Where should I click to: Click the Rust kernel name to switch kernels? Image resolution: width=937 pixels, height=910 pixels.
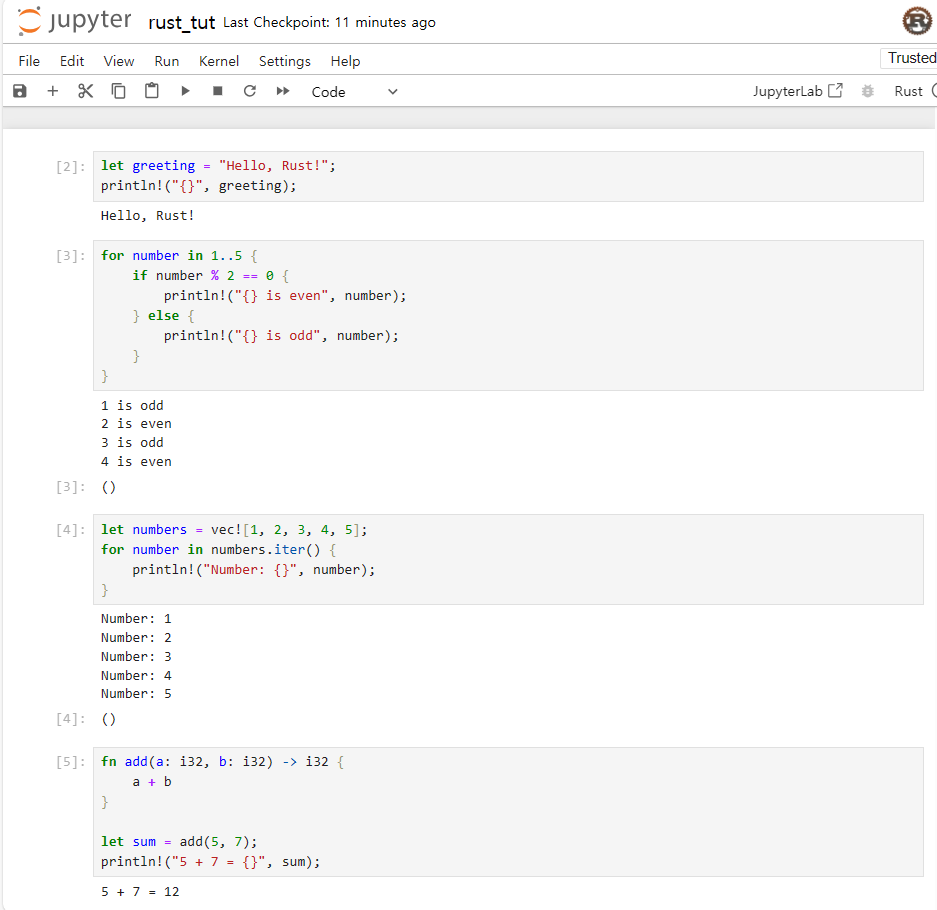click(x=909, y=90)
